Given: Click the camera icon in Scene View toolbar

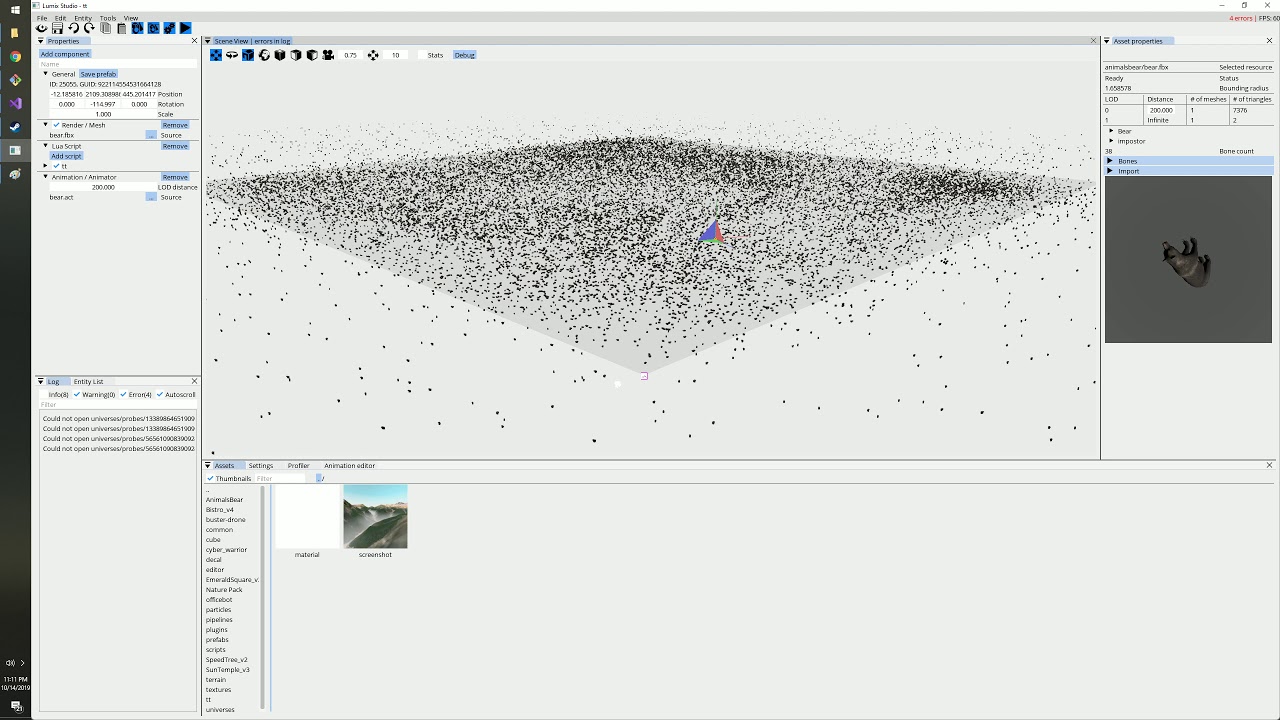Looking at the screenshot, I should tap(328, 55).
